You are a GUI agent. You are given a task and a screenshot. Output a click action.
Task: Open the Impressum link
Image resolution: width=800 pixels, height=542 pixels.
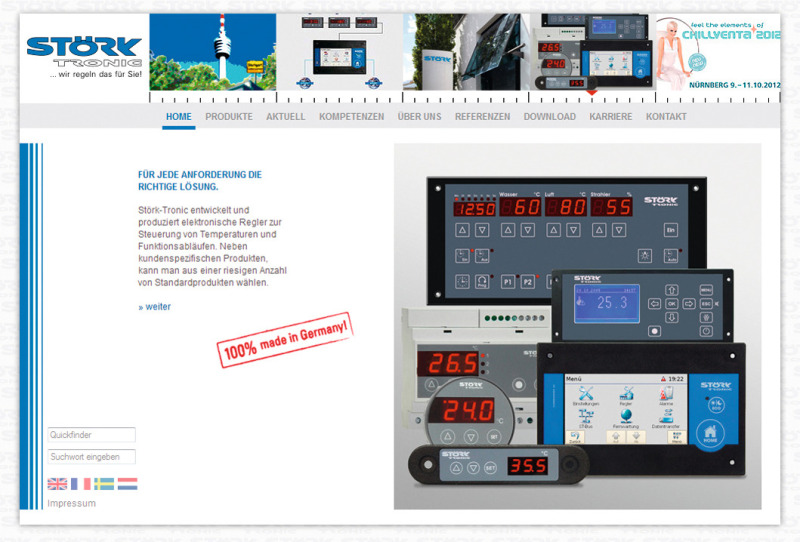click(x=71, y=503)
